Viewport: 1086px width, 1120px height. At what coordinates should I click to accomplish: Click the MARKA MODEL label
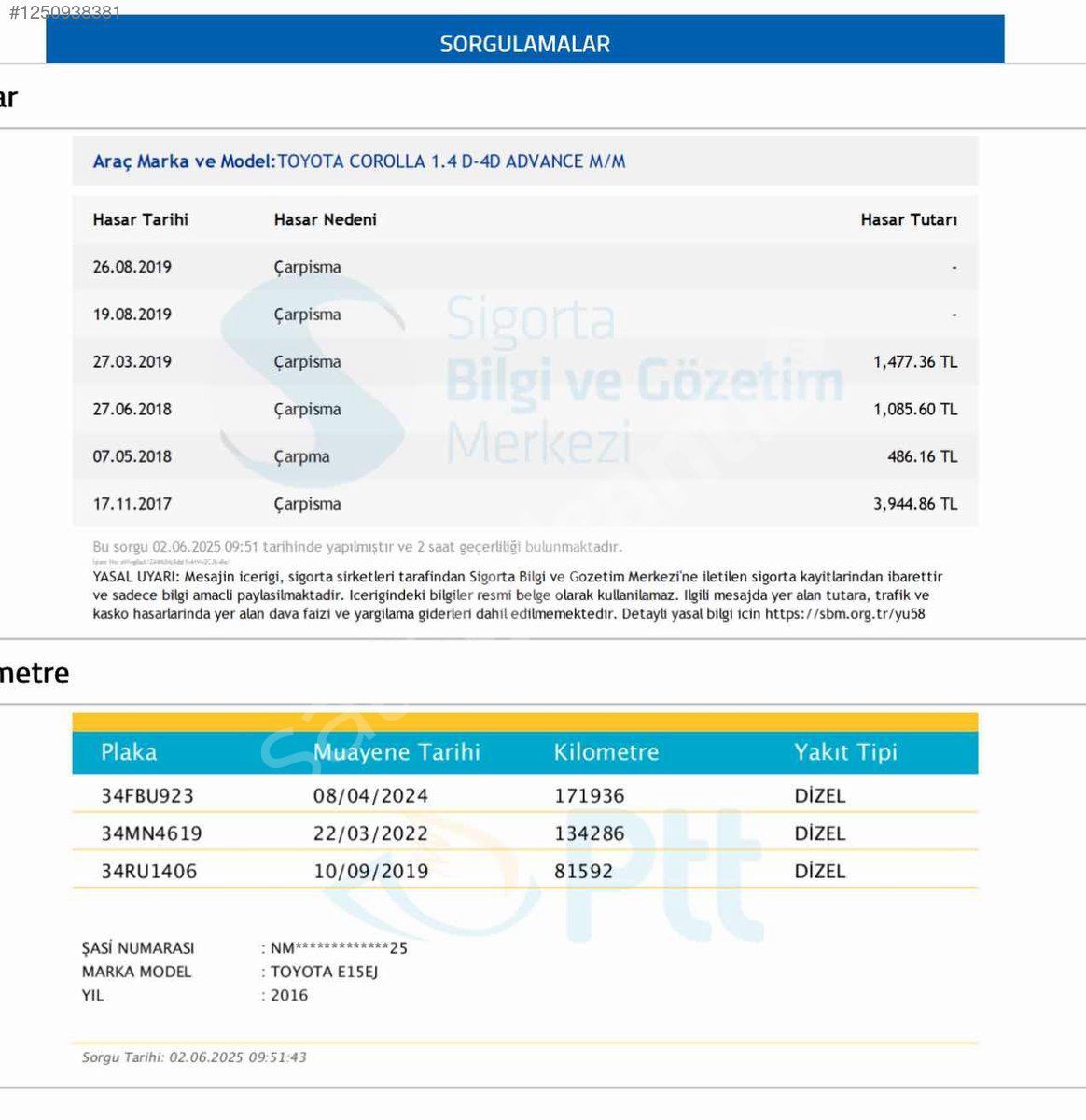coord(136,972)
